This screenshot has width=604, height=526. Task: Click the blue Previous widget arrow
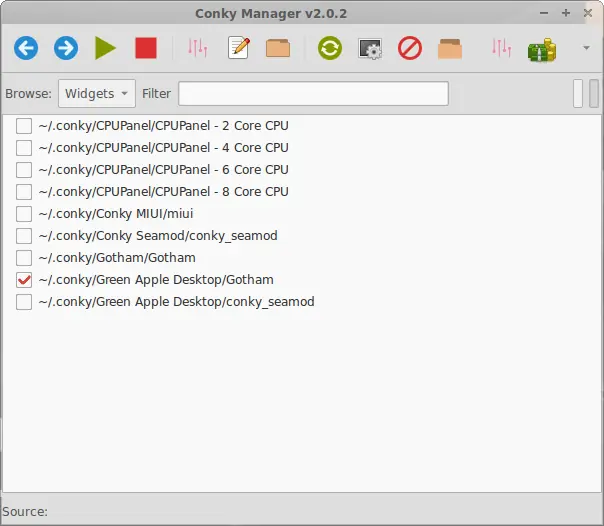tap(26, 48)
